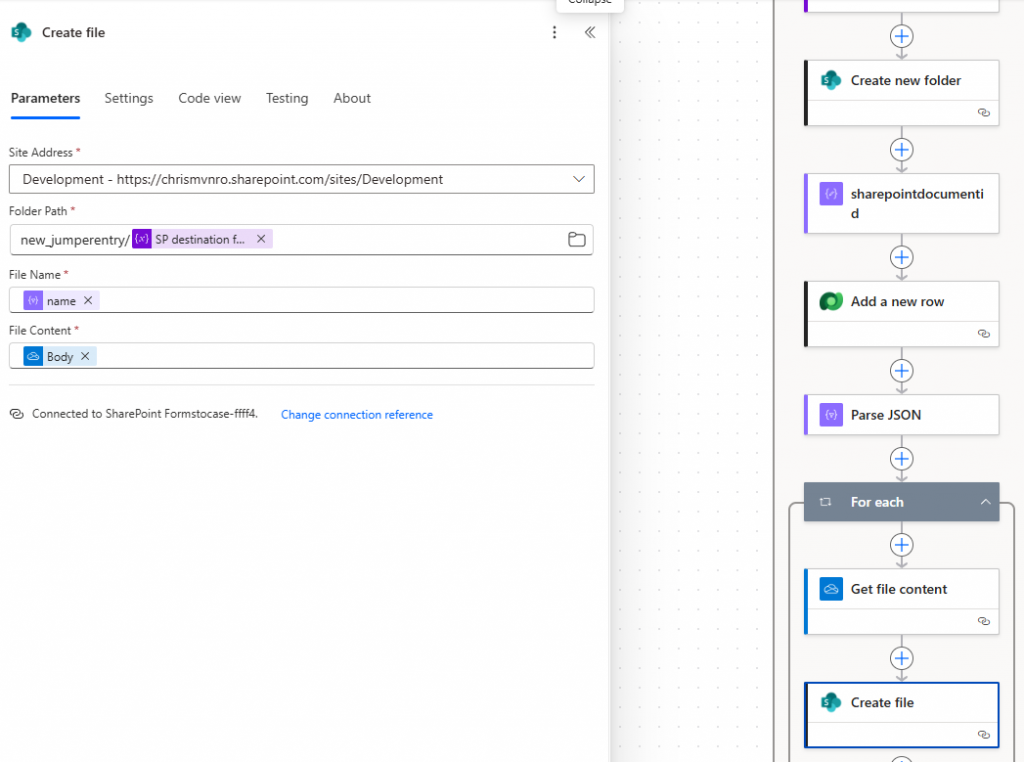Open the About tab
The image size is (1024, 762).
tap(352, 98)
